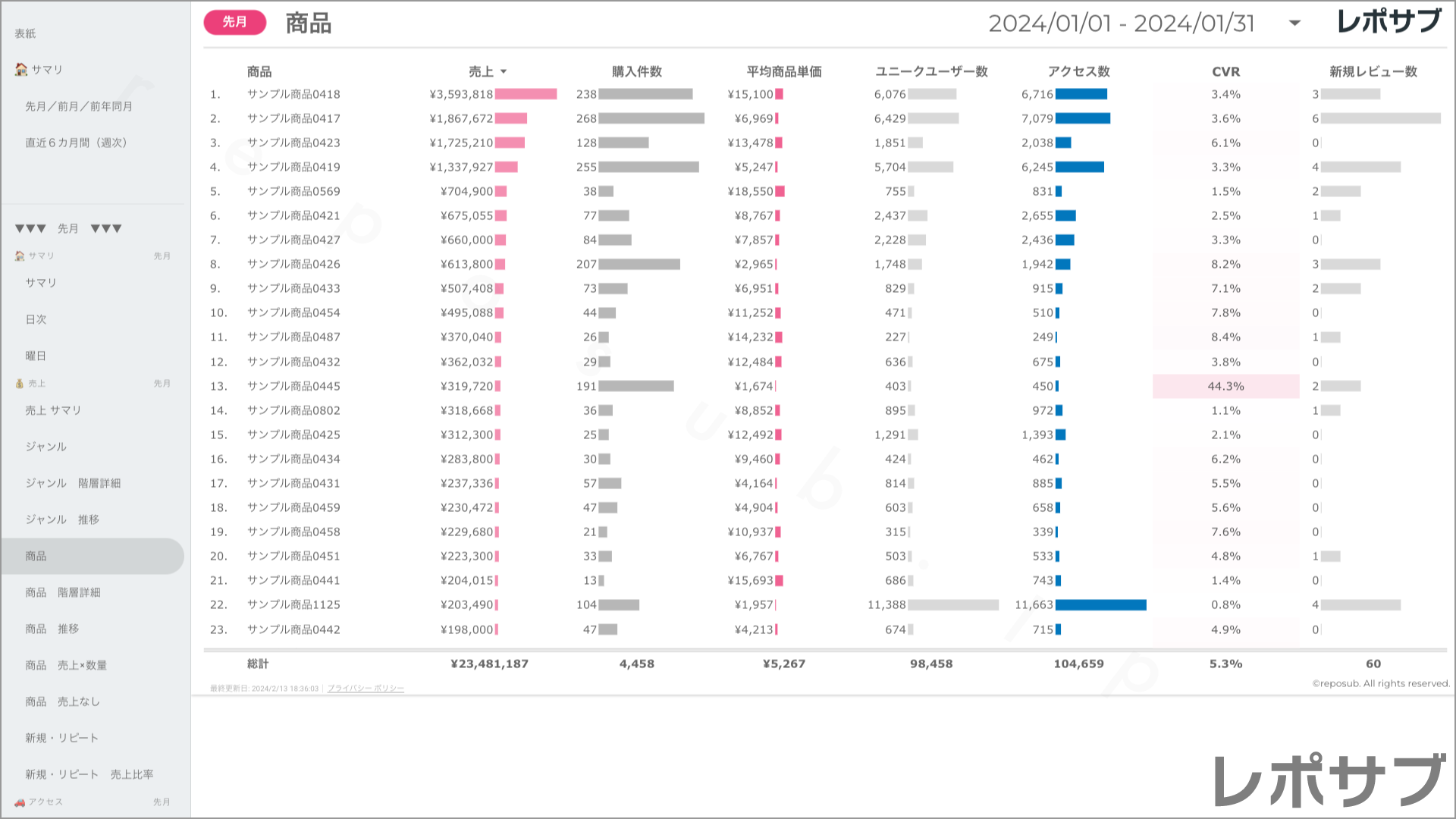This screenshot has width=1456, height=819.
Task: Click the sort arrow next to the 売上 column header
Action: coord(504,72)
